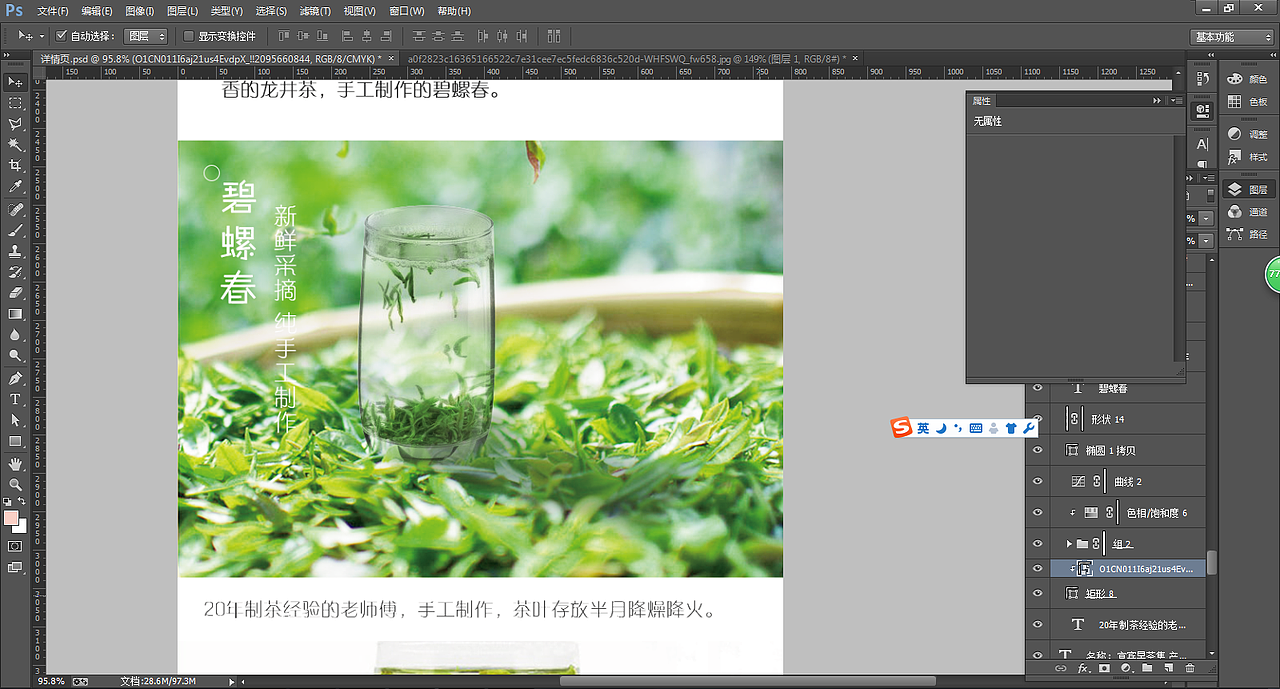Open the Properties panel flyout menu

click(x=1177, y=100)
